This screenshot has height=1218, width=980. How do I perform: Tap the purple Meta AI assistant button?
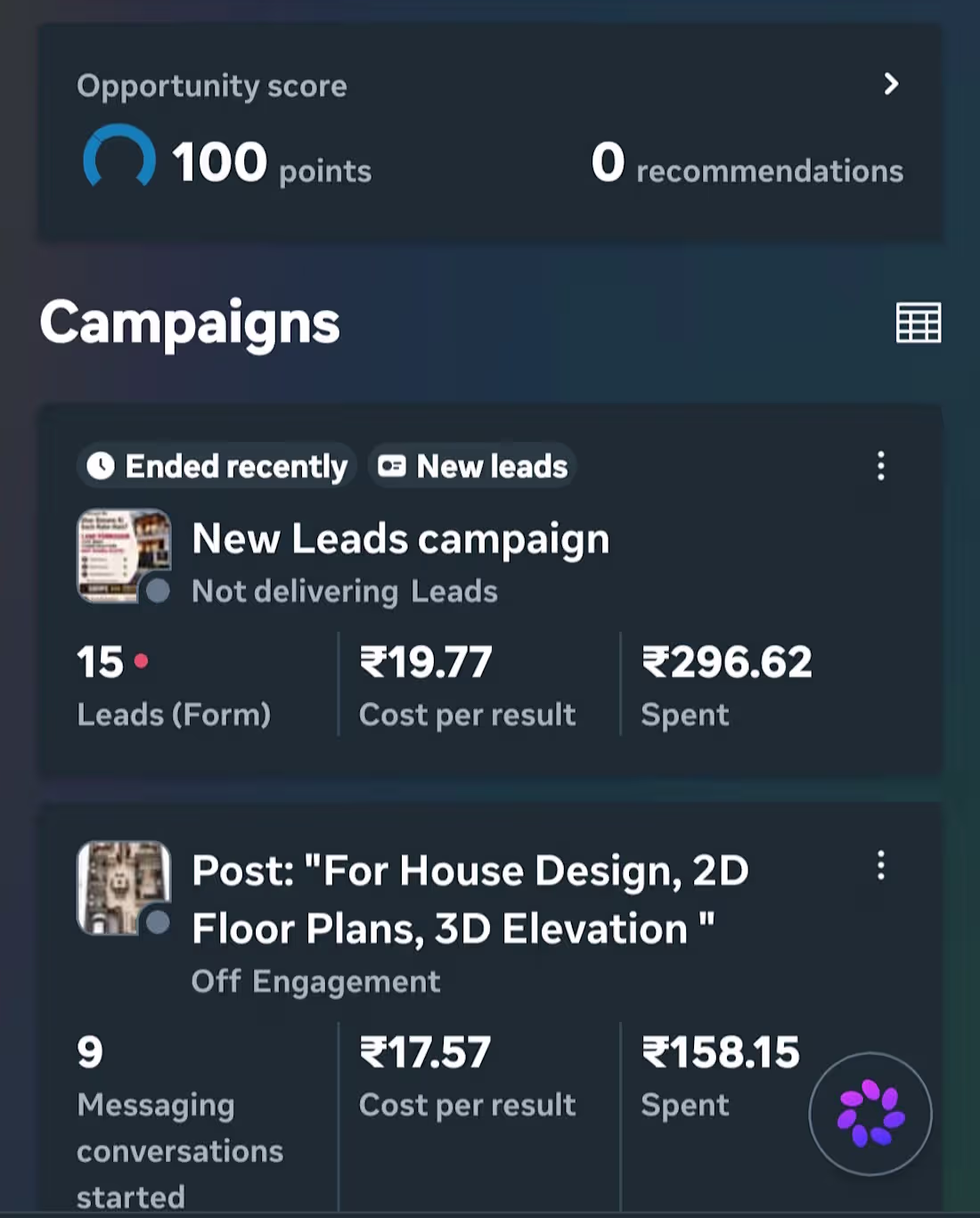pos(870,1114)
